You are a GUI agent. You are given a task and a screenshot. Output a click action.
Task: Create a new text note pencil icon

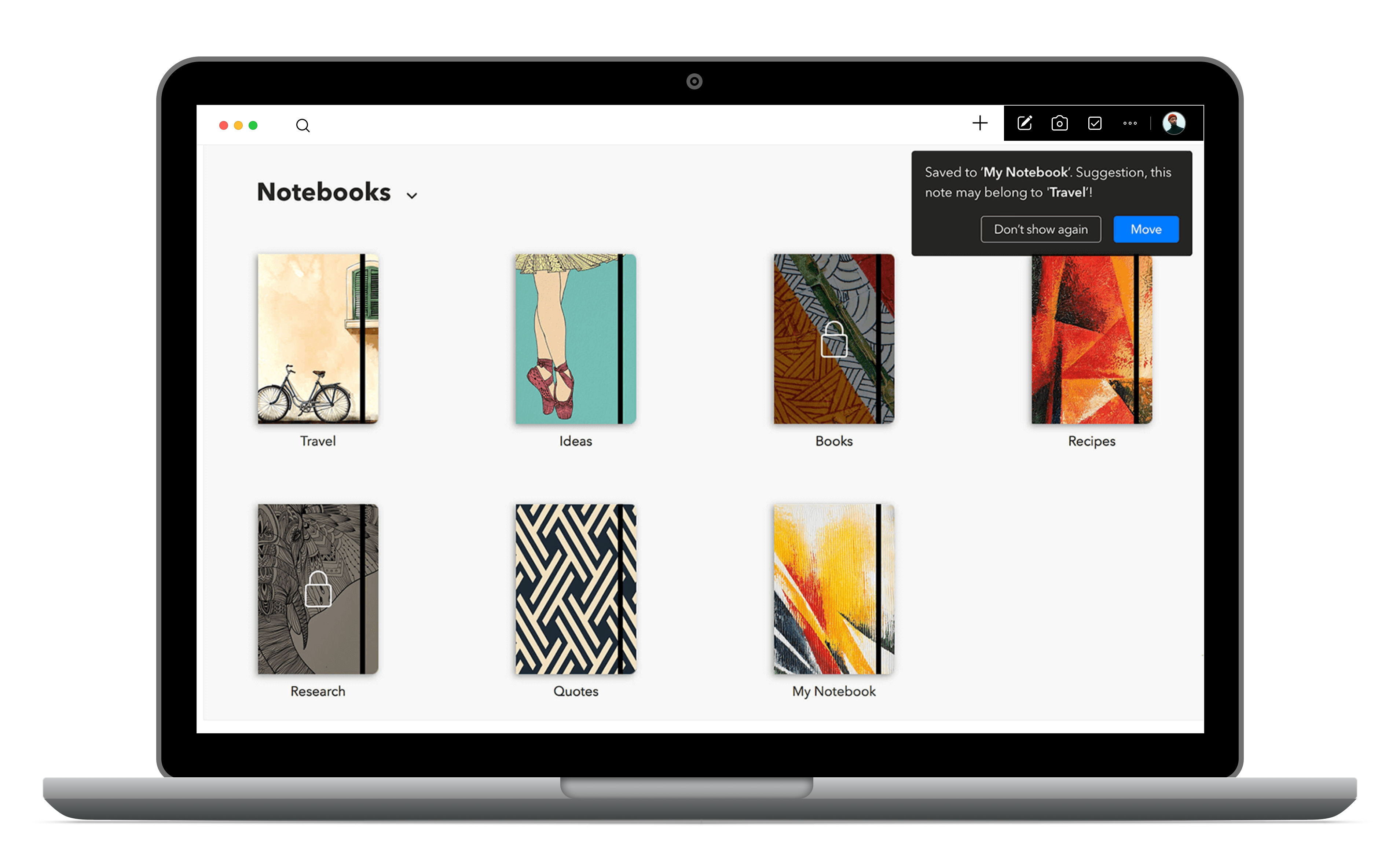tap(1025, 123)
